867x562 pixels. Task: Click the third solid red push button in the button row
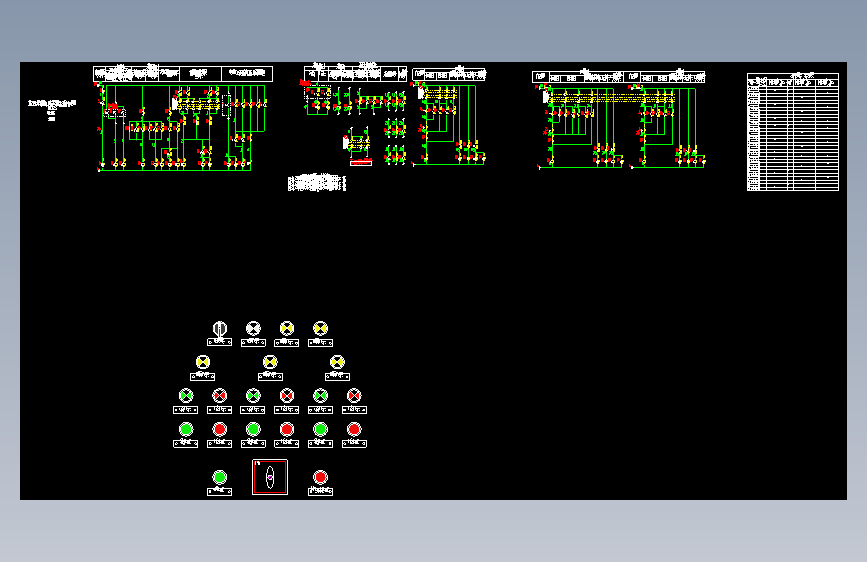[x=354, y=429]
